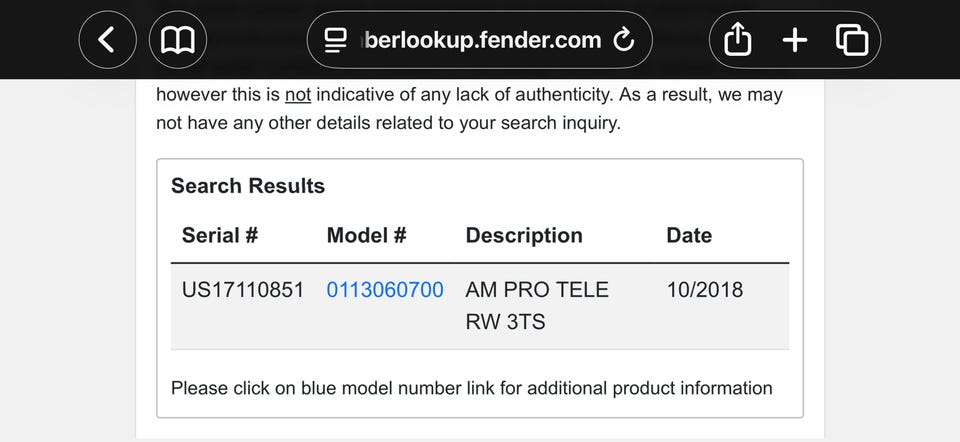Open the bookmarks book icon
This screenshot has width=960, height=442.
pos(177,40)
